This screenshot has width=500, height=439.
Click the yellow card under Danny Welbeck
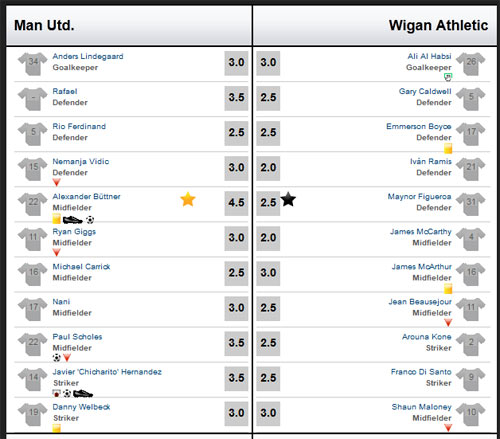[x=56, y=428]
